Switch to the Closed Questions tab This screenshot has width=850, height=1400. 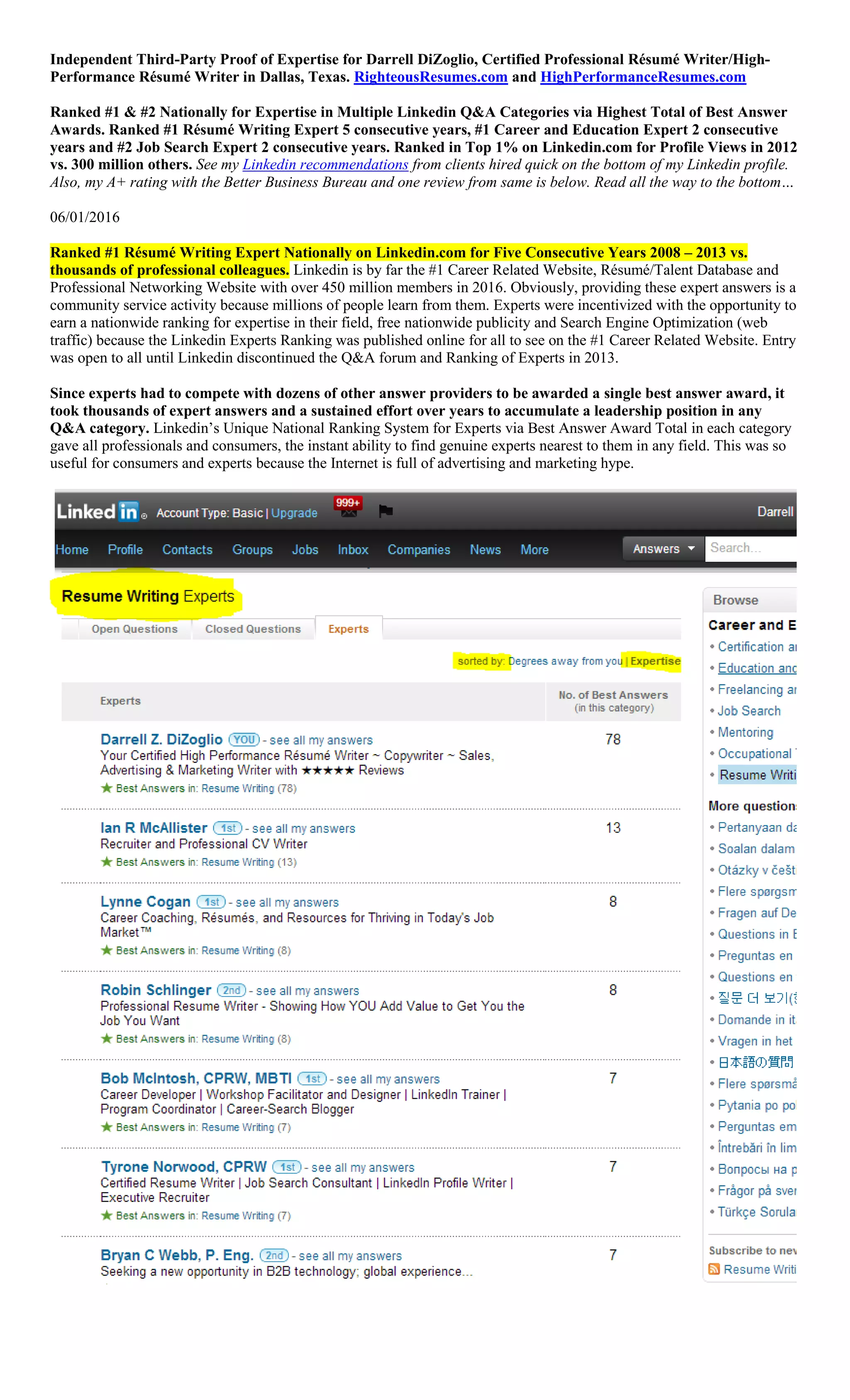point(253,628)
